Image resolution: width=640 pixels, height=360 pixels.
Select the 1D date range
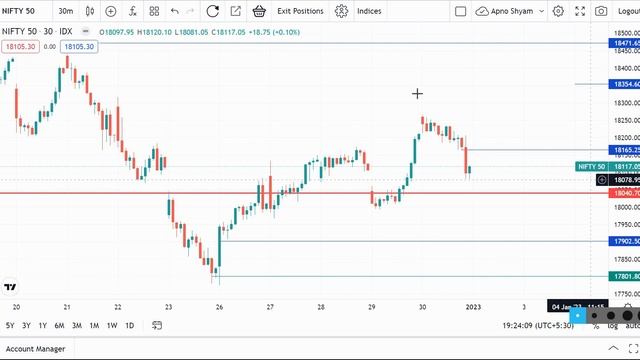pyautogui.click(x=129, y=325)
